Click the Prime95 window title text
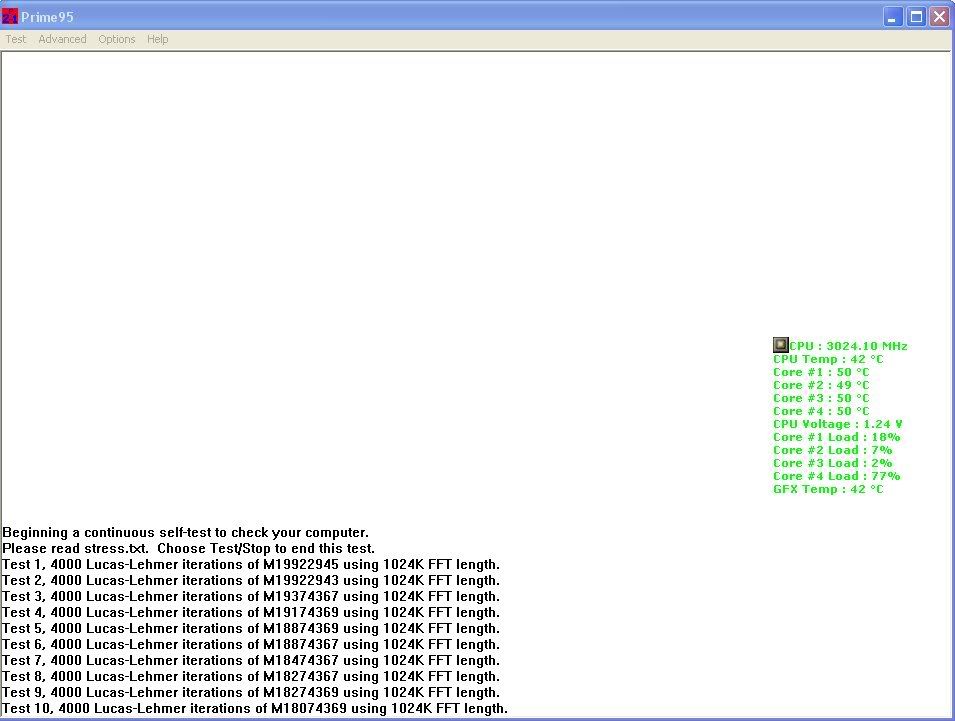The height and width of the screenshot is (721, 955). tap(48, 17)
